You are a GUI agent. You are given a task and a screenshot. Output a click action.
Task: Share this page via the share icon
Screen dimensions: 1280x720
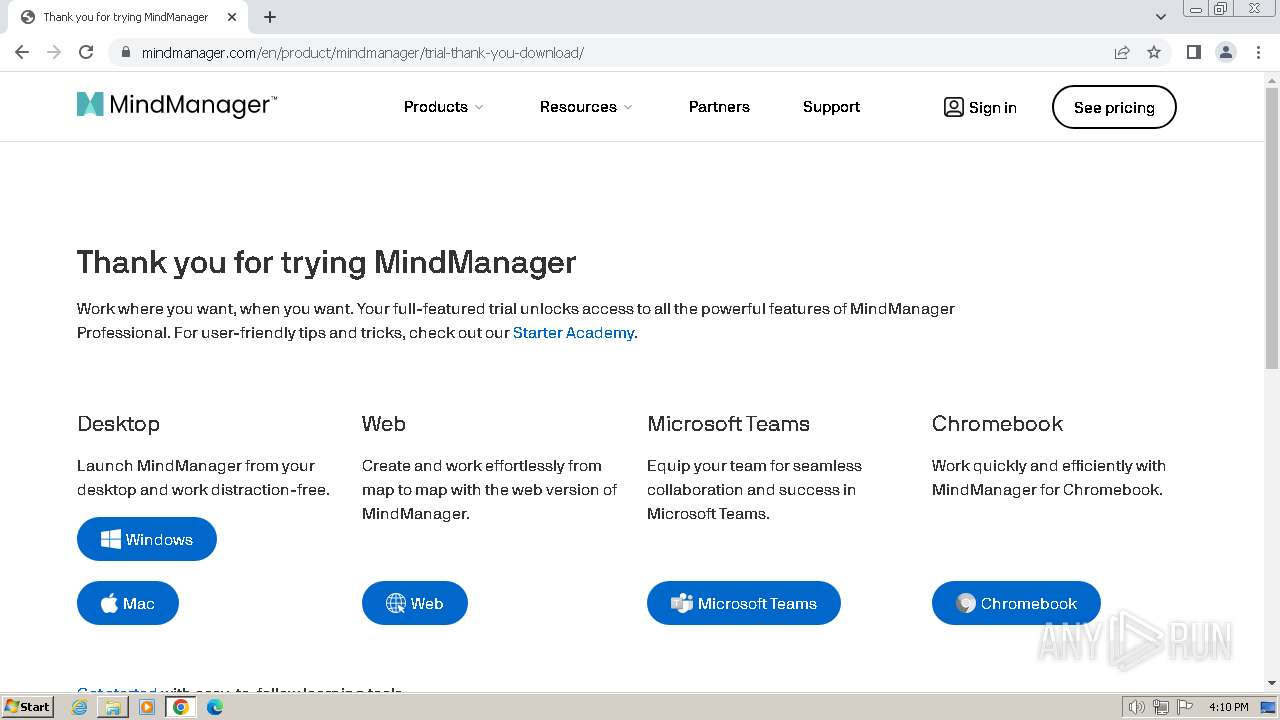pyautogui.click(x=1122, y=52)
